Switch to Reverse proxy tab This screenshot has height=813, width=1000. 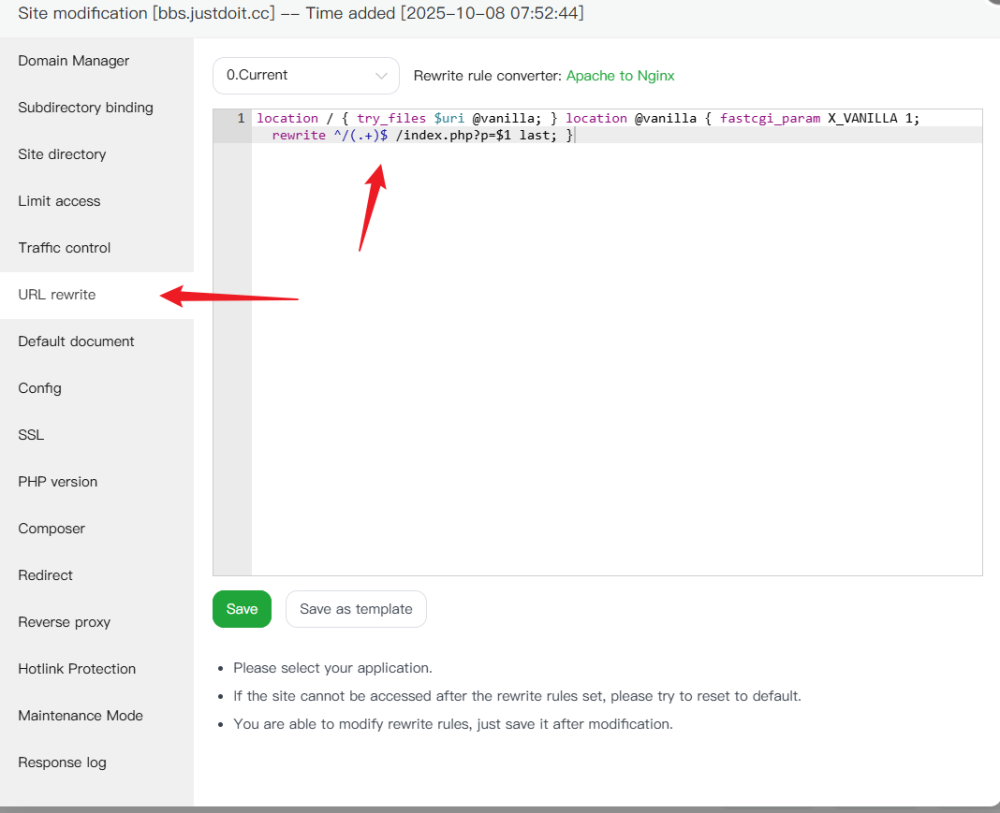64,622
